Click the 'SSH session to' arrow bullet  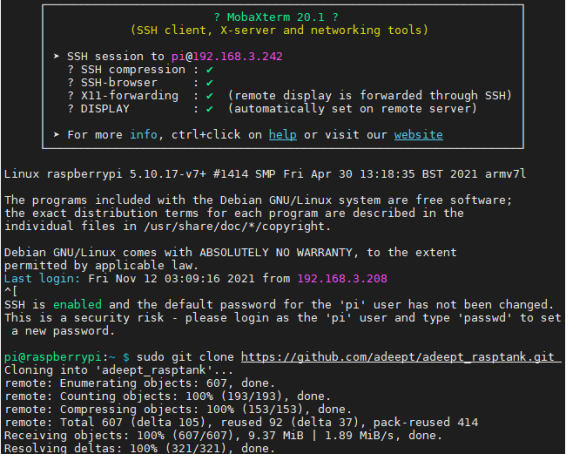pos(56,56)
